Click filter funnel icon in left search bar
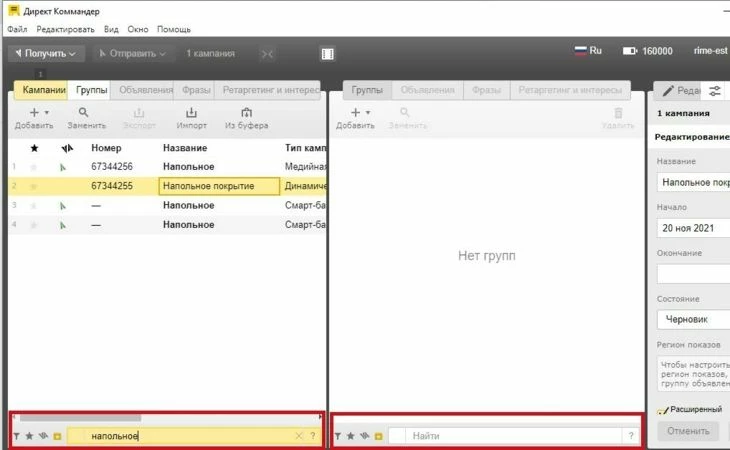730x450 pixels. click(x=17, y=436)
